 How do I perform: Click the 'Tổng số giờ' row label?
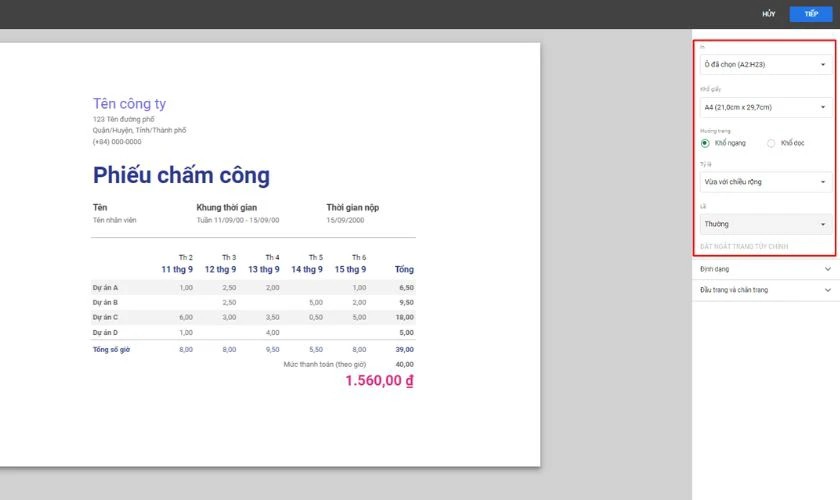point(111,349)
